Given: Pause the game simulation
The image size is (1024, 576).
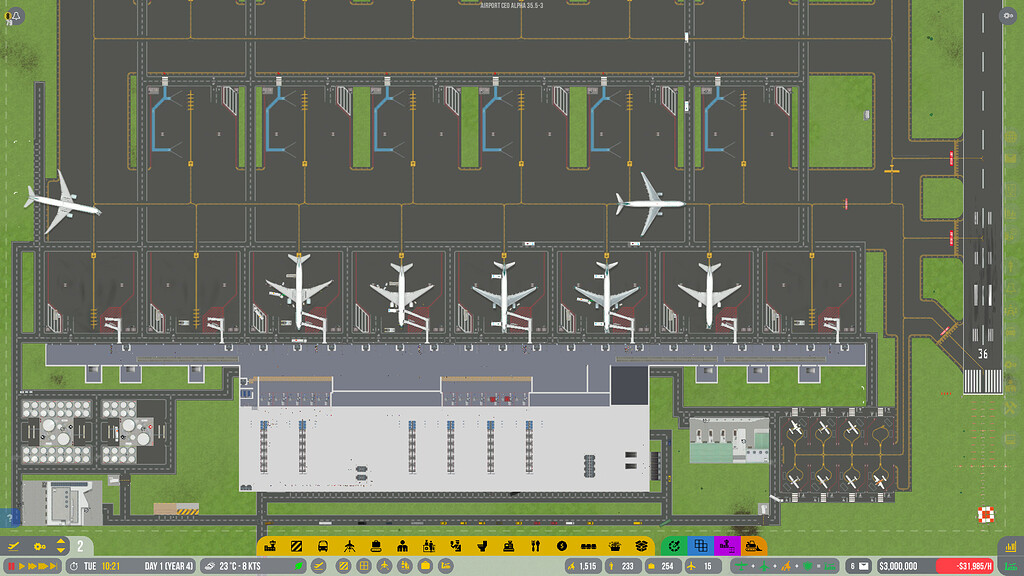Looking at the screenshot, I should click(11, 566).
